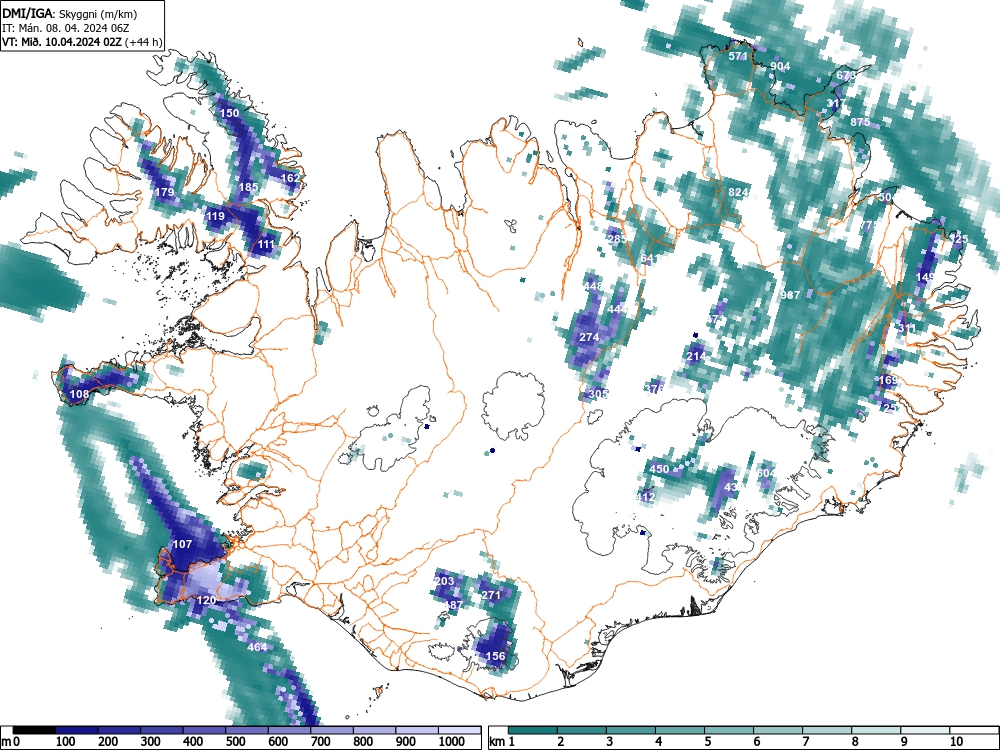Click the '10' label ending the km scale
This screenshot has width=1000, height=750.
pyautogui.click(x=955, y=741)
